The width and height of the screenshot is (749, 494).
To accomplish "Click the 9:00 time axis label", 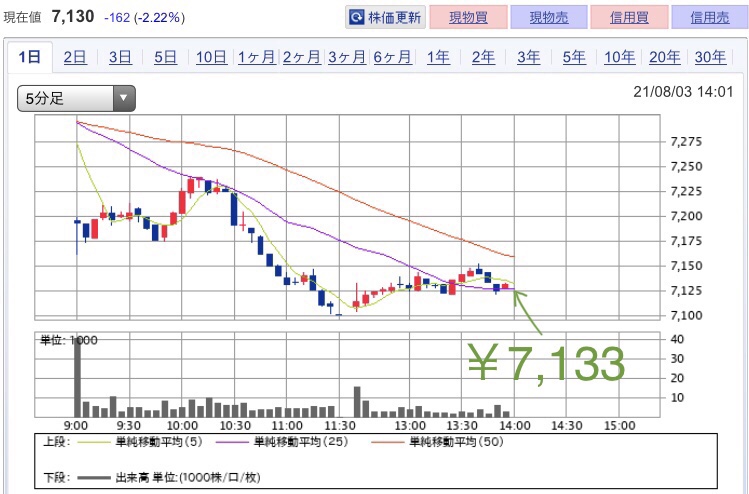I will tap(76, 425).
